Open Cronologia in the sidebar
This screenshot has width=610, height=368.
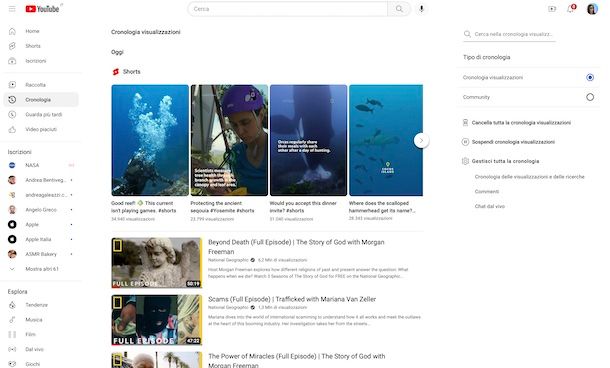click(41, 100)
